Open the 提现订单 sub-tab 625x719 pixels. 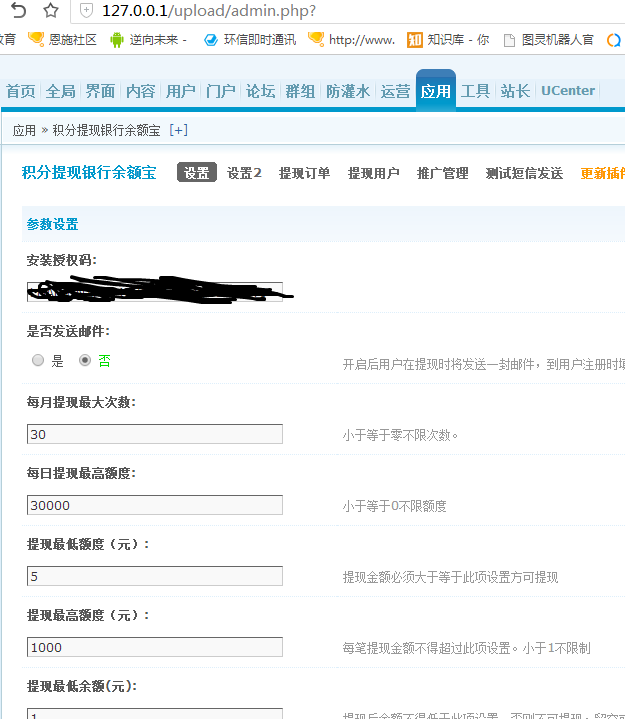304,173
